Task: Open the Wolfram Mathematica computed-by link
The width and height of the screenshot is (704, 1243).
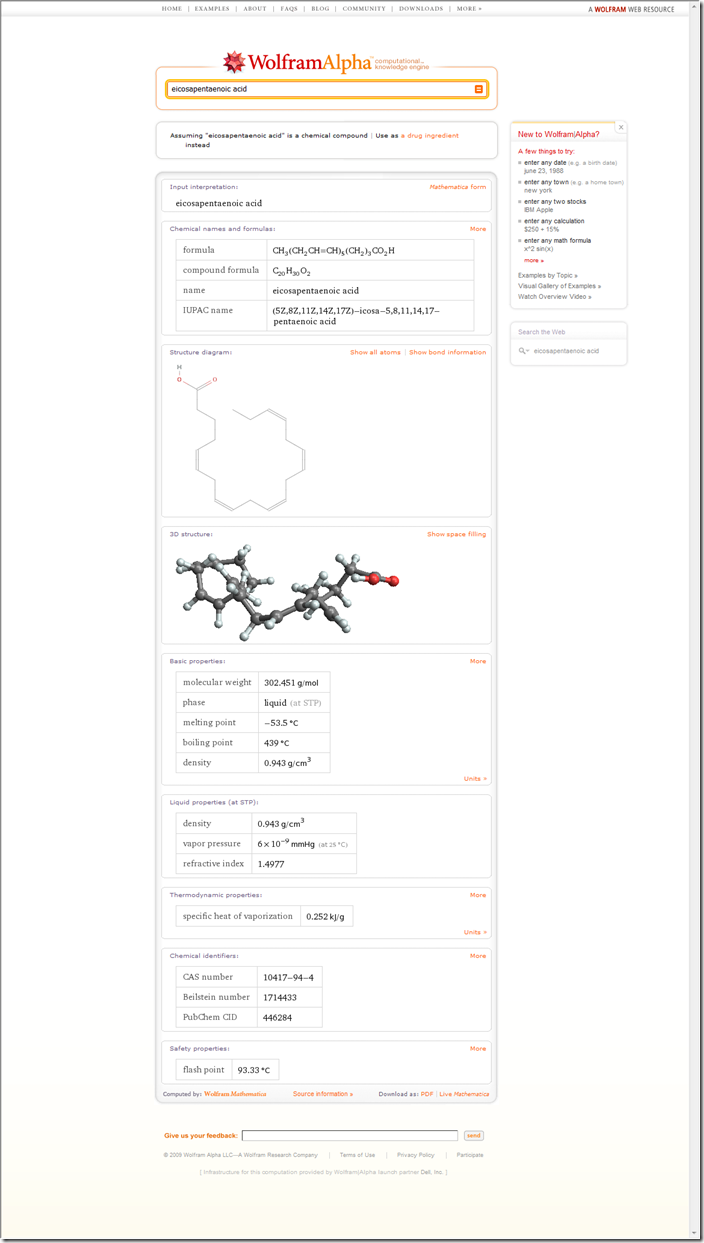Action: tap(235, 1094)
